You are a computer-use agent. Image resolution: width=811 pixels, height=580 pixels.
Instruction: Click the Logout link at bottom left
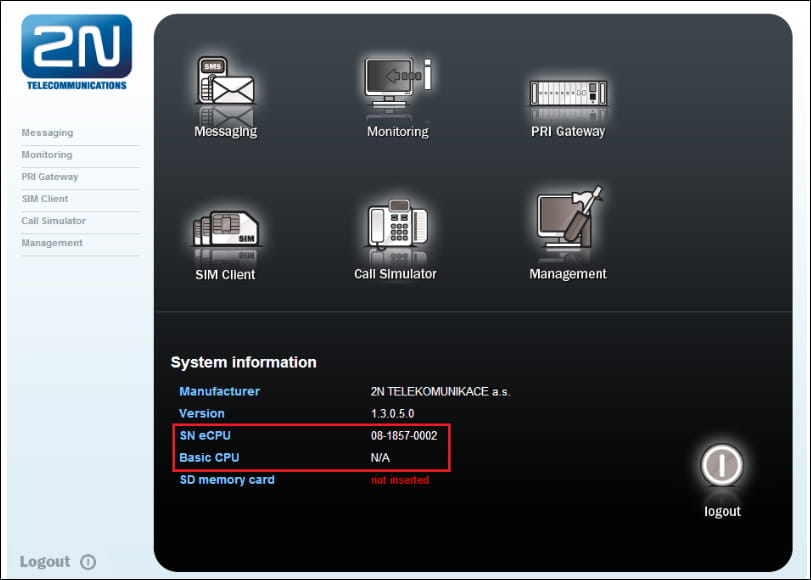pyautogui.click(x=44, y=562)
